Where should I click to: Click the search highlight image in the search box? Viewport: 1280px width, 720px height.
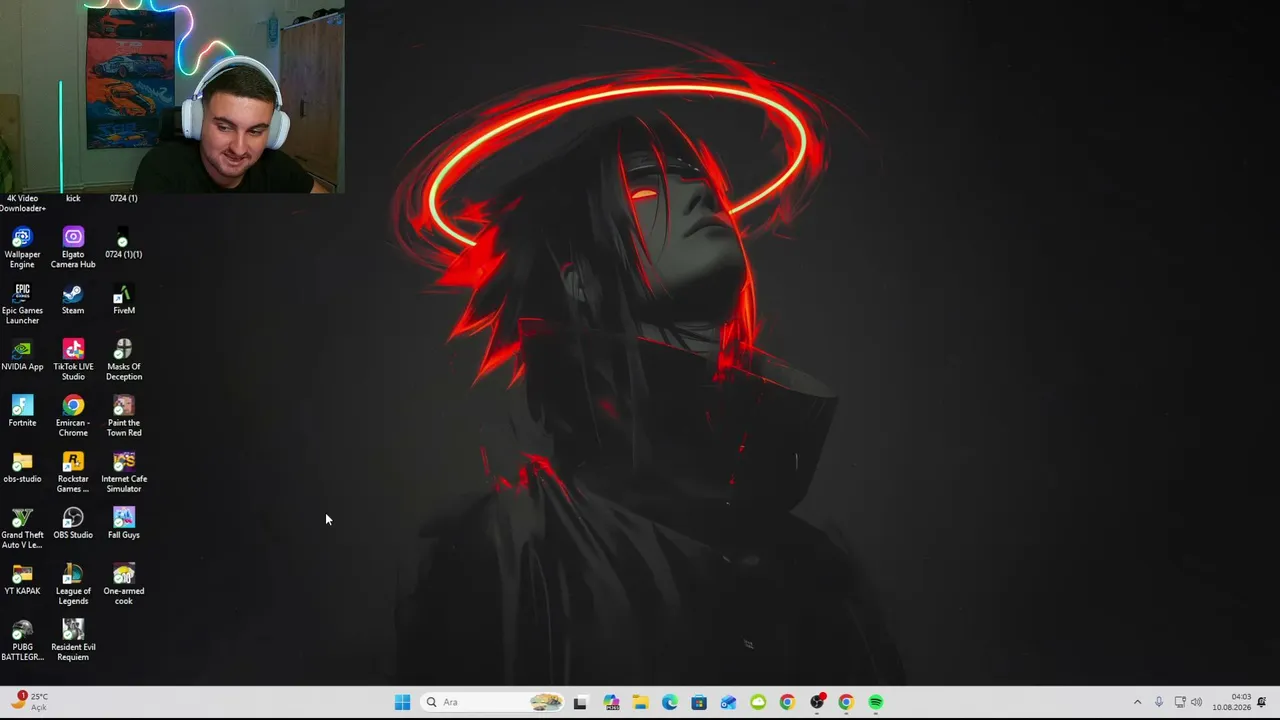point(546,702)
